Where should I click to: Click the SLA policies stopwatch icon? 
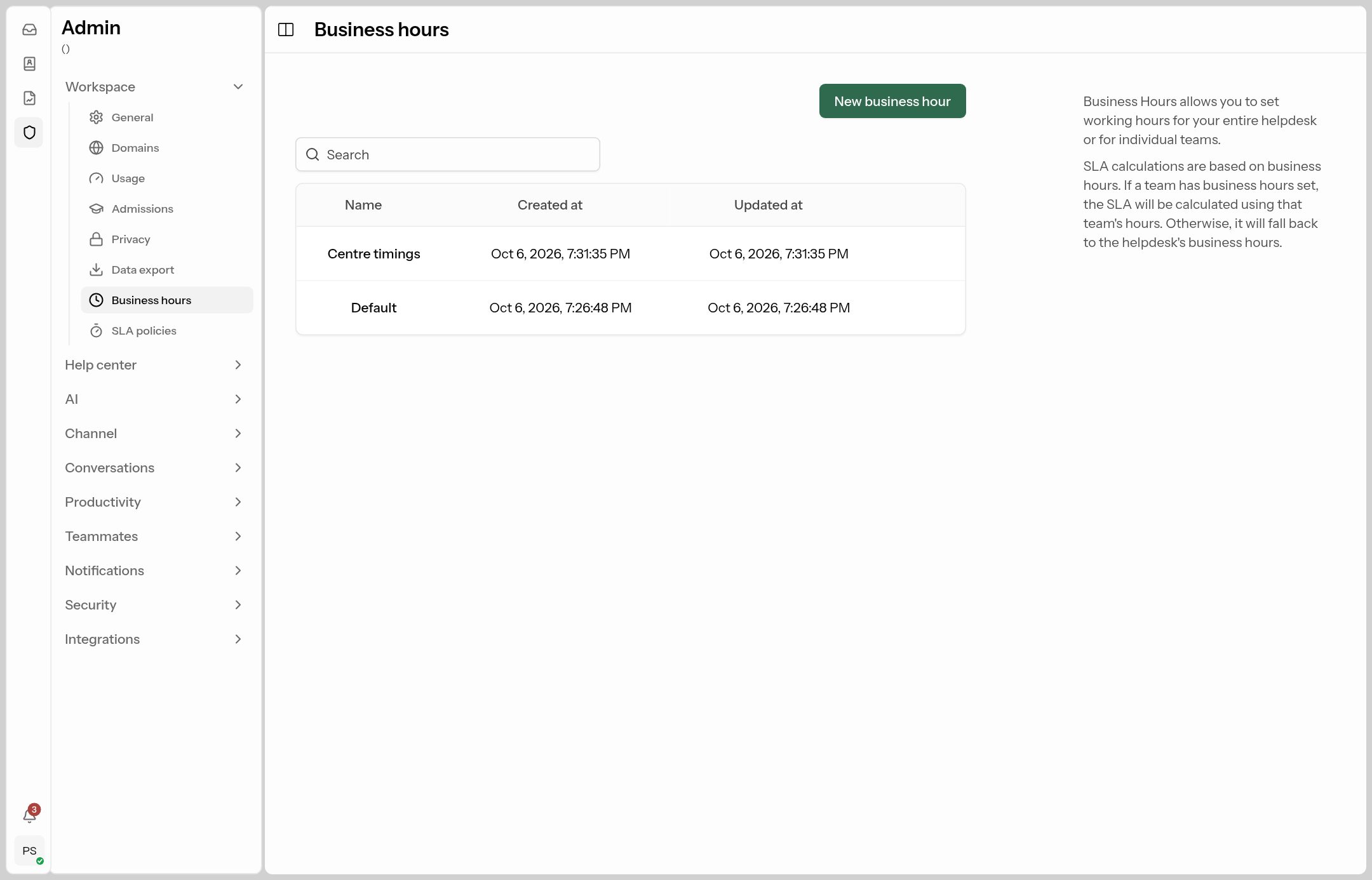click(x=96, y=330)
